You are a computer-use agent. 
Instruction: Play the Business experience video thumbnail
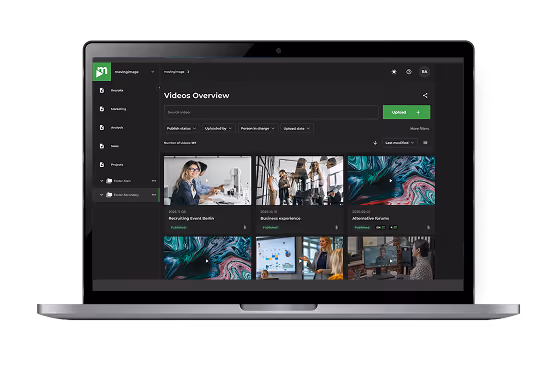(299, 180)
